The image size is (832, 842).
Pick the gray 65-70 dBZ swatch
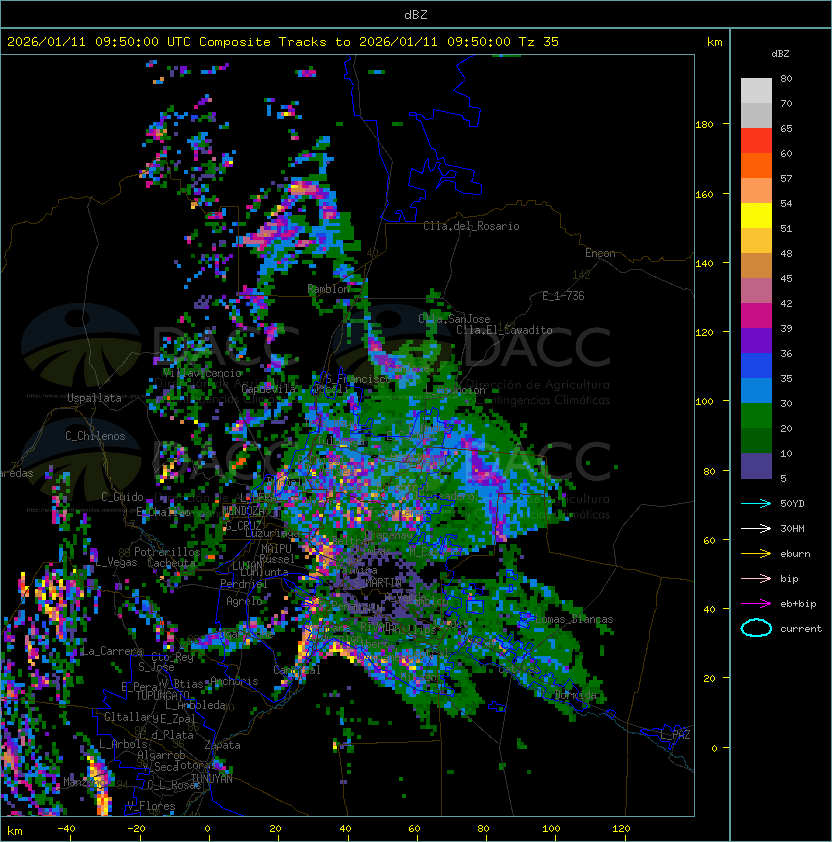pyautogui.click(x=756, y=115)
